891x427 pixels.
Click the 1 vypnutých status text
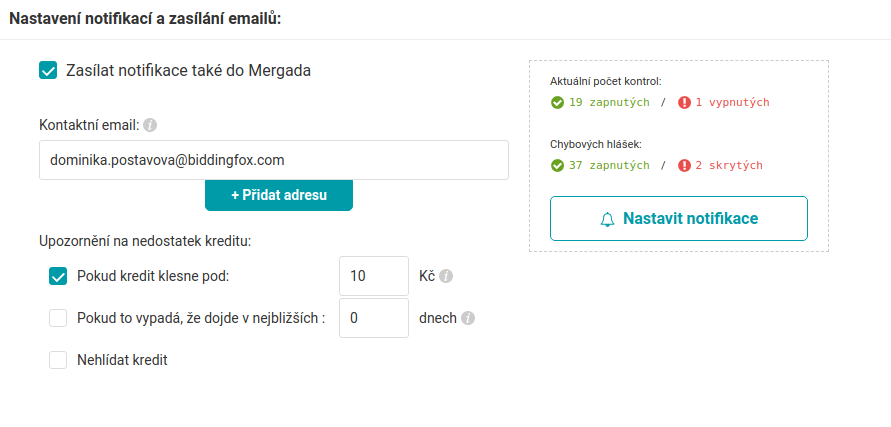[732, 103]
